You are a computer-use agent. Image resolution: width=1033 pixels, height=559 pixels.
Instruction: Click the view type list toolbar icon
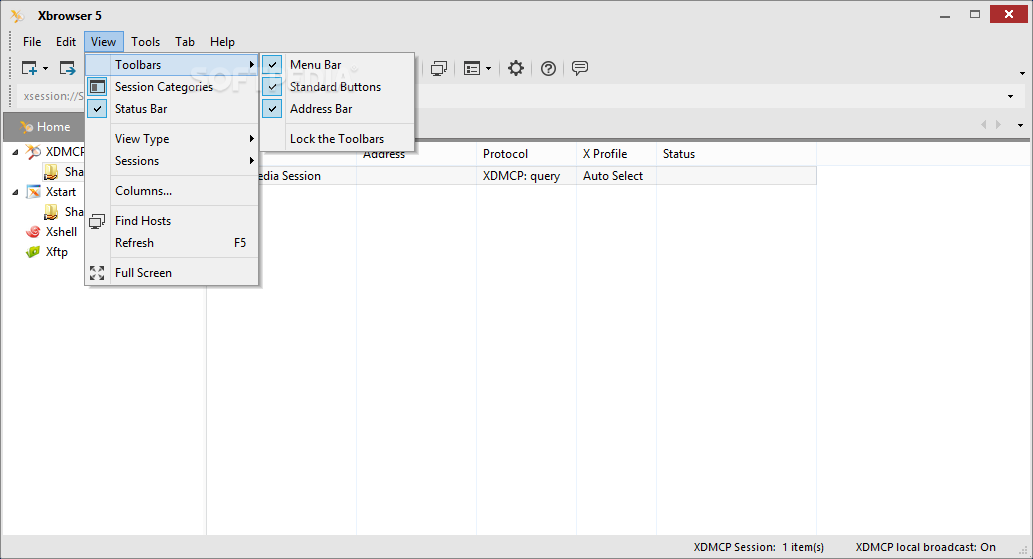[x=472, y=68]
